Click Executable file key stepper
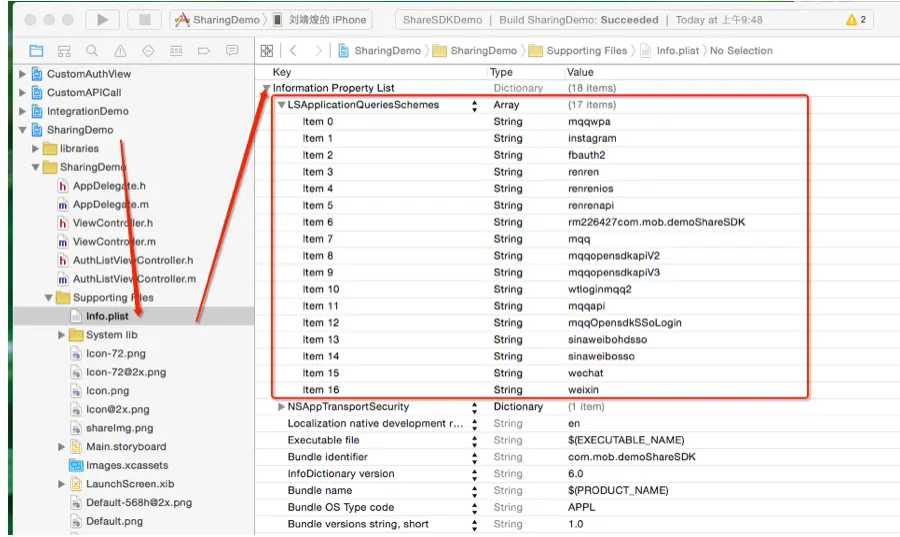Screen dimensions: 900x537 pyautogui.click(x=475, y=441)
